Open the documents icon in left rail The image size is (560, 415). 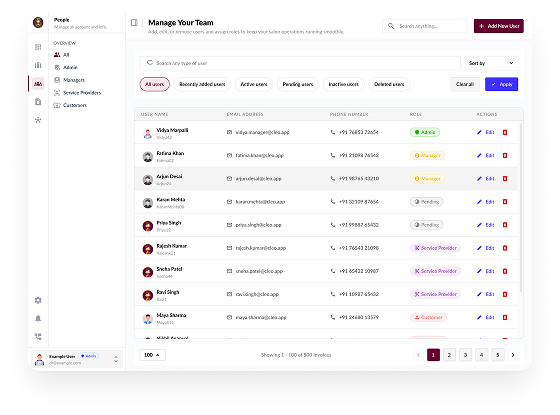38,102
